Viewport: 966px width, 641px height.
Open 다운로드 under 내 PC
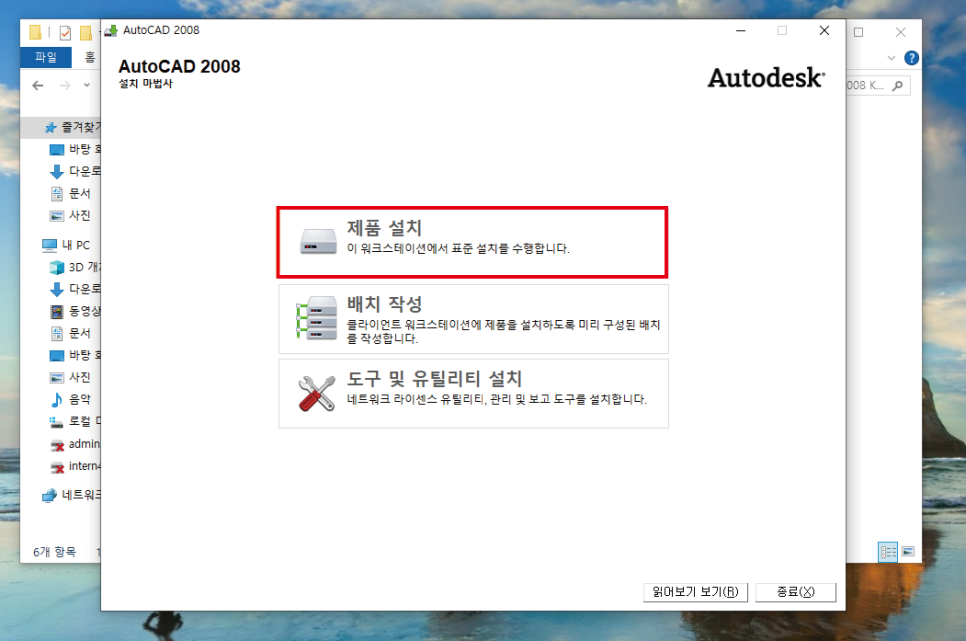(75, 289)
